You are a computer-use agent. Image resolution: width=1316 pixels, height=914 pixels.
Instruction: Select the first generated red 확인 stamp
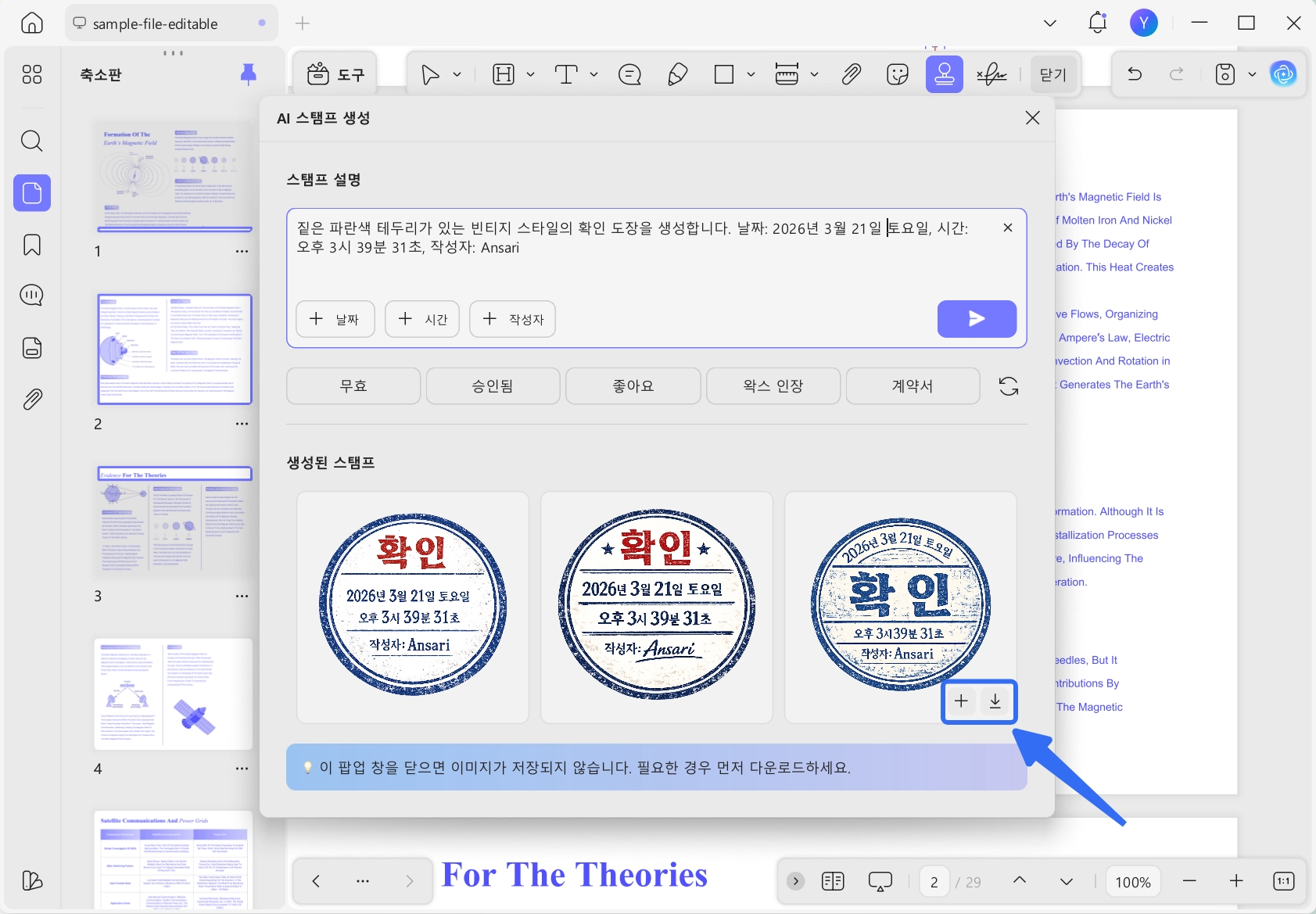tap(413, 607)
